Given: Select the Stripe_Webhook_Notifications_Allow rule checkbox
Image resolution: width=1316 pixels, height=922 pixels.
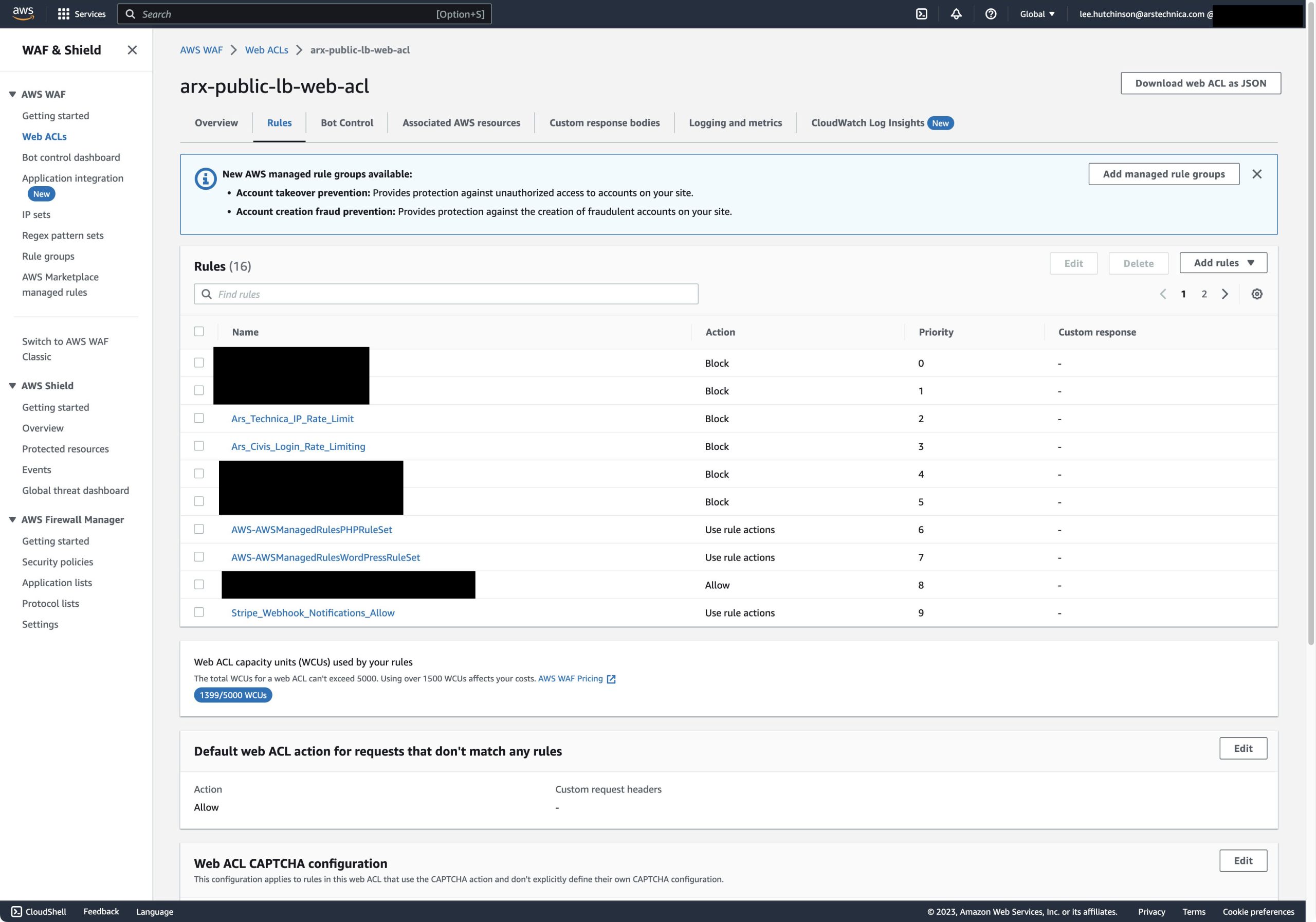Looking at the screenshot, I should [199, 612].
